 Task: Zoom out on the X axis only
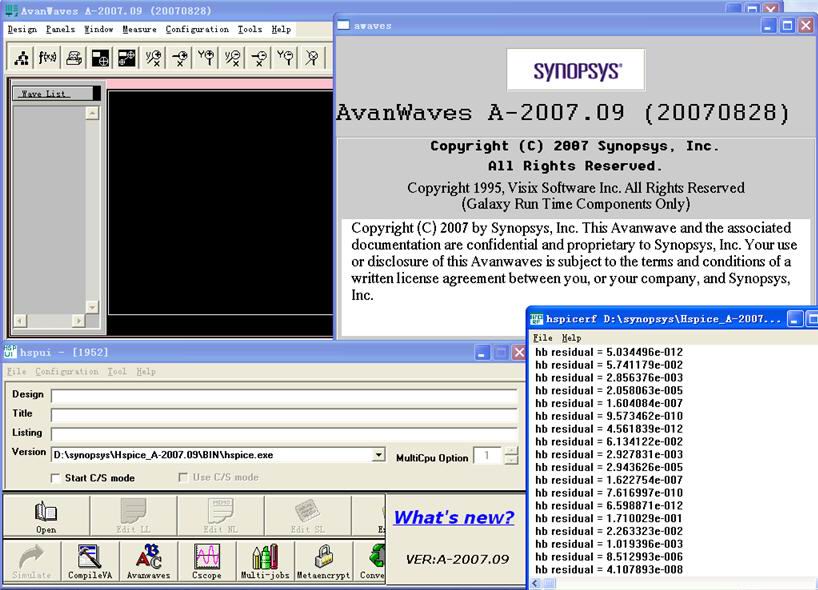[259, 57]
